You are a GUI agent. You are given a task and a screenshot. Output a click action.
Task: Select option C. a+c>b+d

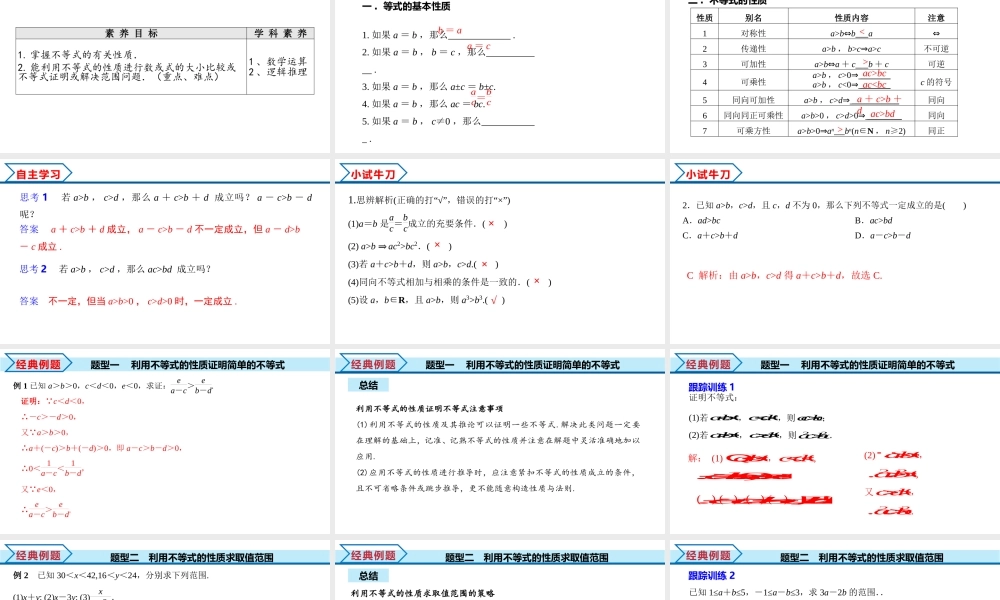(x=710, y=235)
